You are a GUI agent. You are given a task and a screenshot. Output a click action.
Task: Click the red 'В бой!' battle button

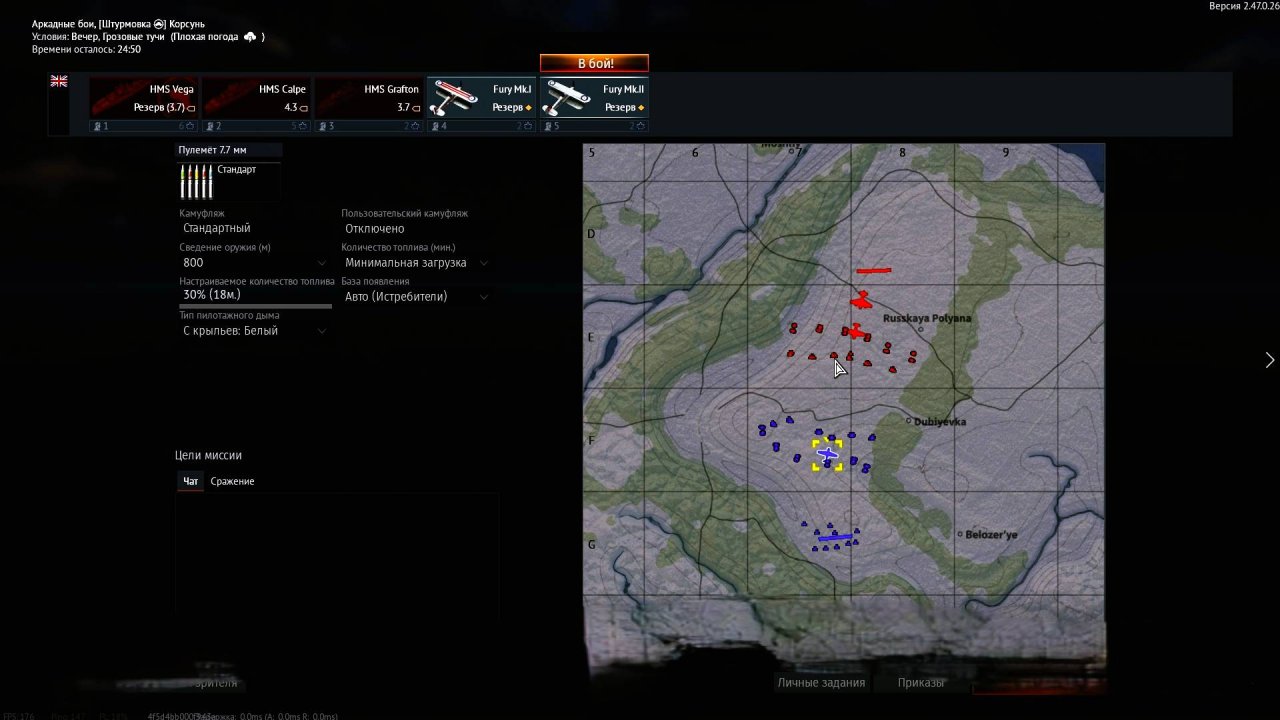(x=594, y=63)
